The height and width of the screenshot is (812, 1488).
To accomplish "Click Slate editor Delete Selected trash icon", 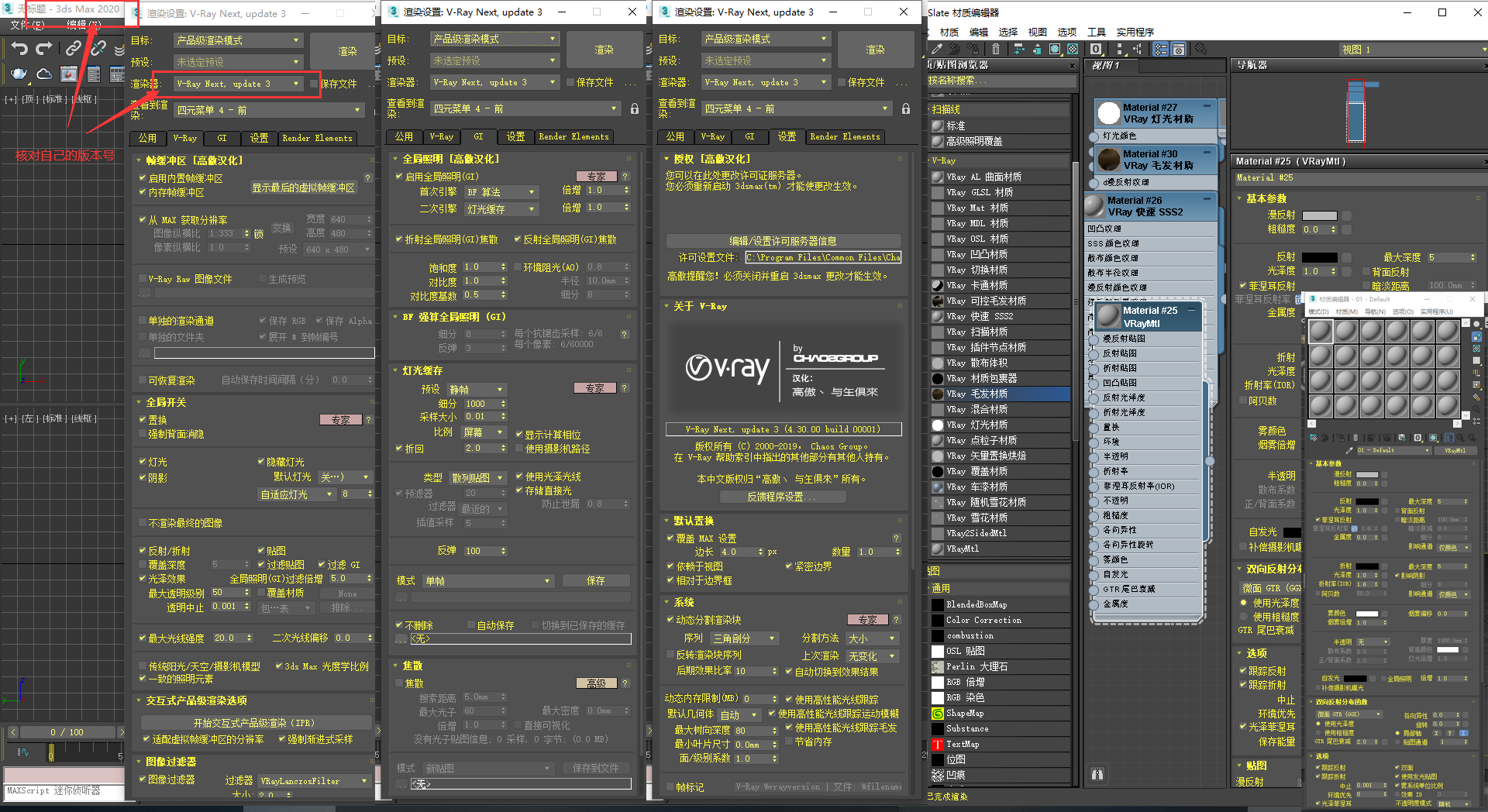I will (x=996, y=49).
